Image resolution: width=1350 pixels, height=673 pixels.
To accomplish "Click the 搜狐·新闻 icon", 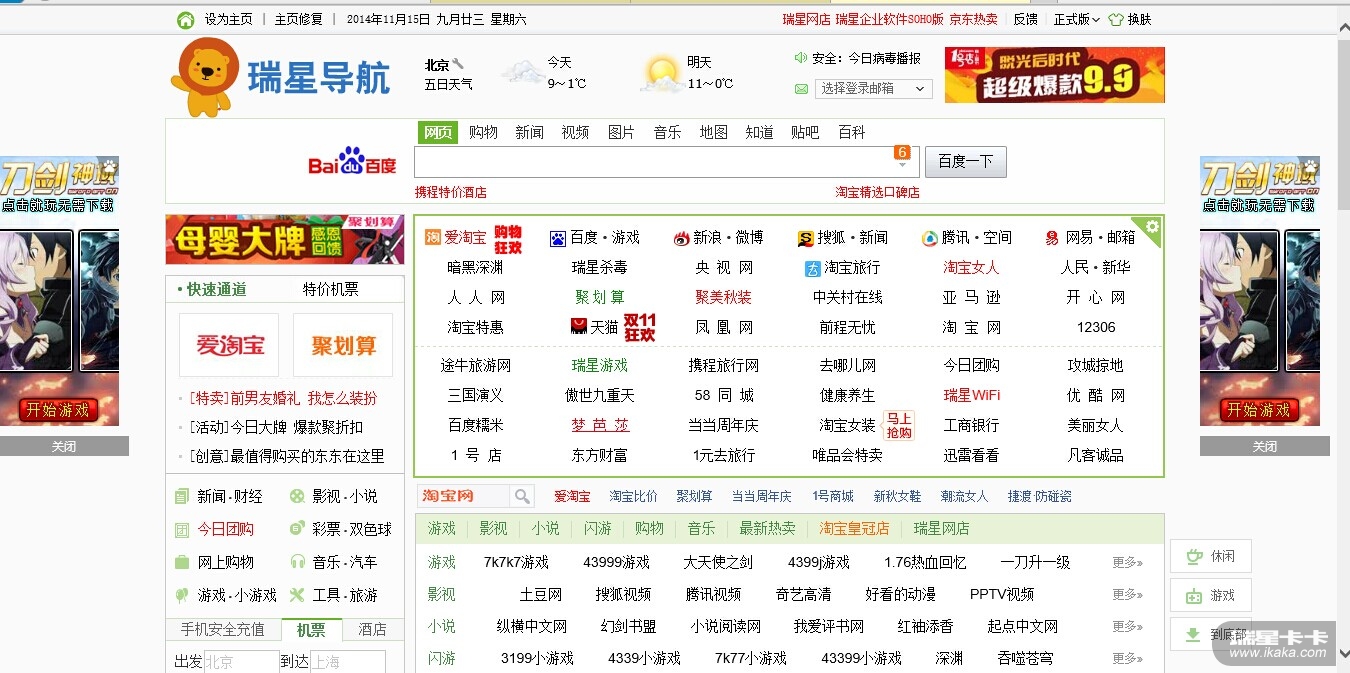I will tap(805, 238).
